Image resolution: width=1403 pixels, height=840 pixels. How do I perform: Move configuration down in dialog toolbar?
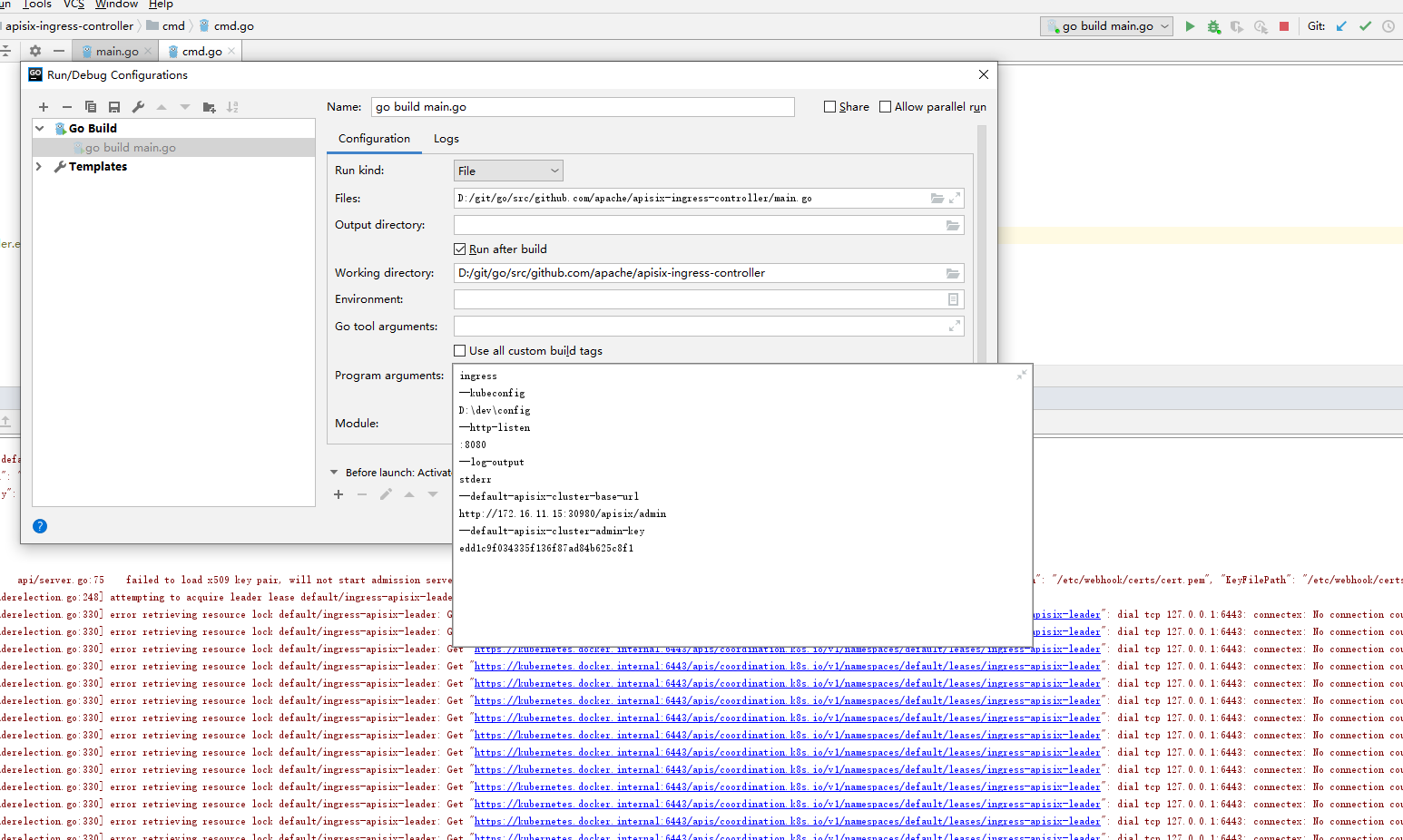pos(185,107)
